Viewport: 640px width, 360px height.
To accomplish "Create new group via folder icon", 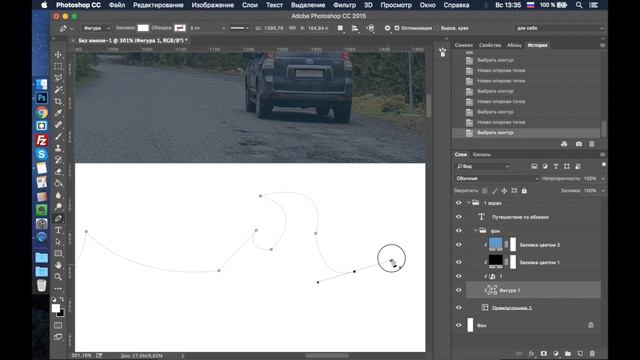I will point(568,353).
